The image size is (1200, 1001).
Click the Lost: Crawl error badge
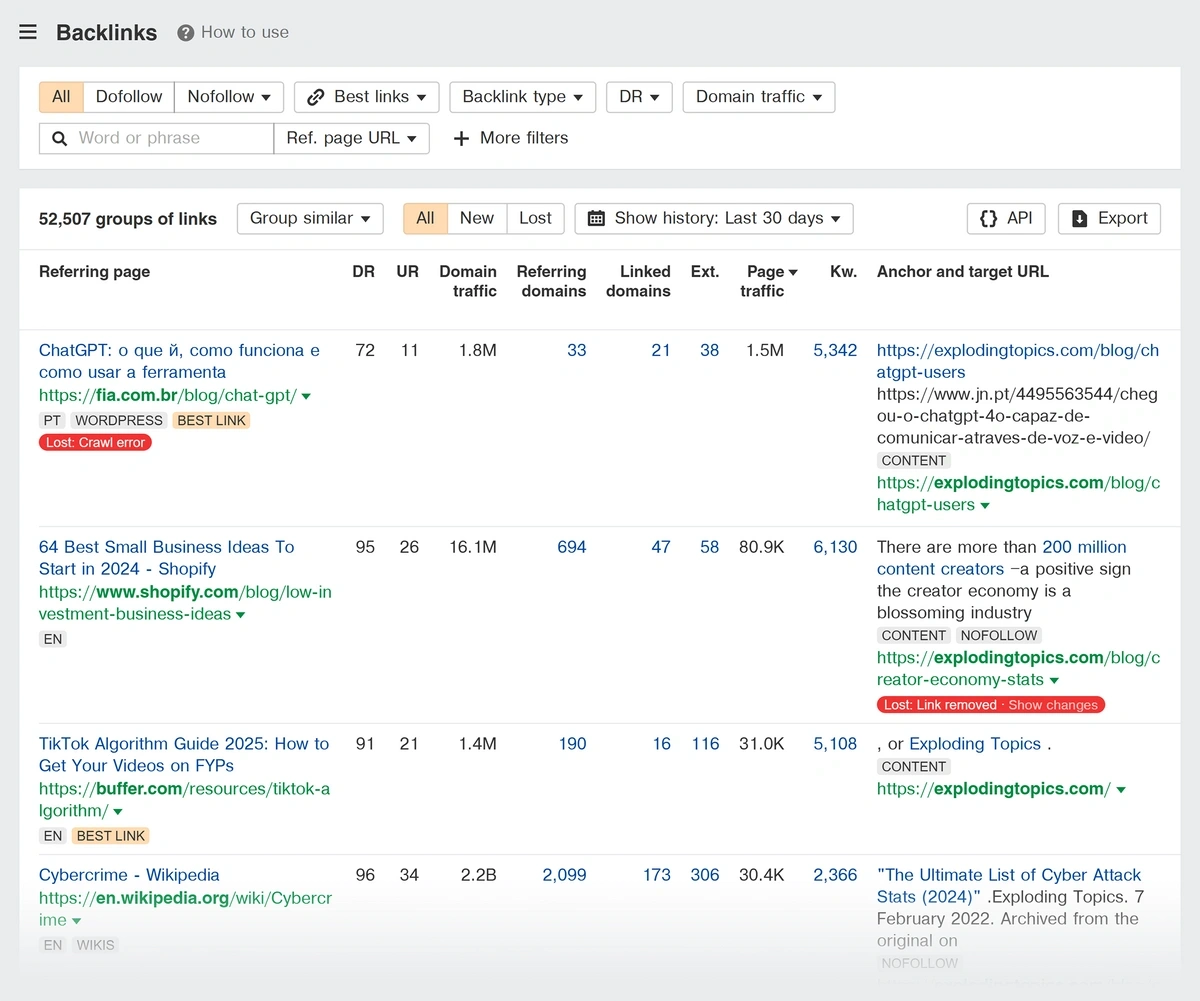pos(96,442)
